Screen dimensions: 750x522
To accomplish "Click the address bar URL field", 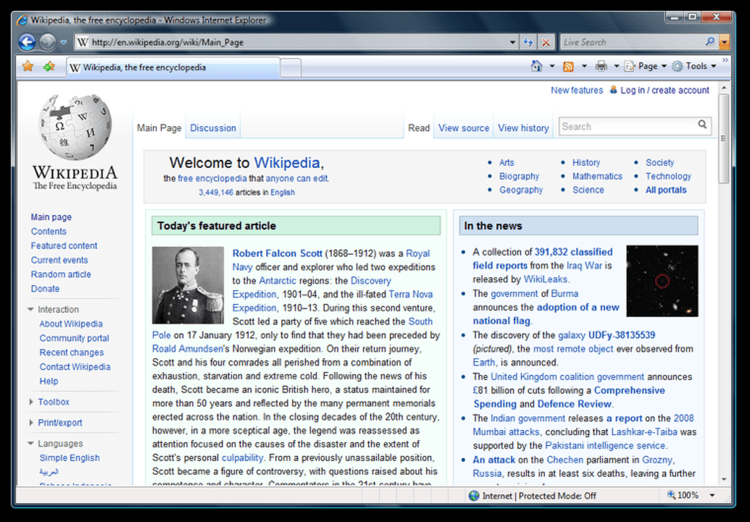I will click(297, 42).
